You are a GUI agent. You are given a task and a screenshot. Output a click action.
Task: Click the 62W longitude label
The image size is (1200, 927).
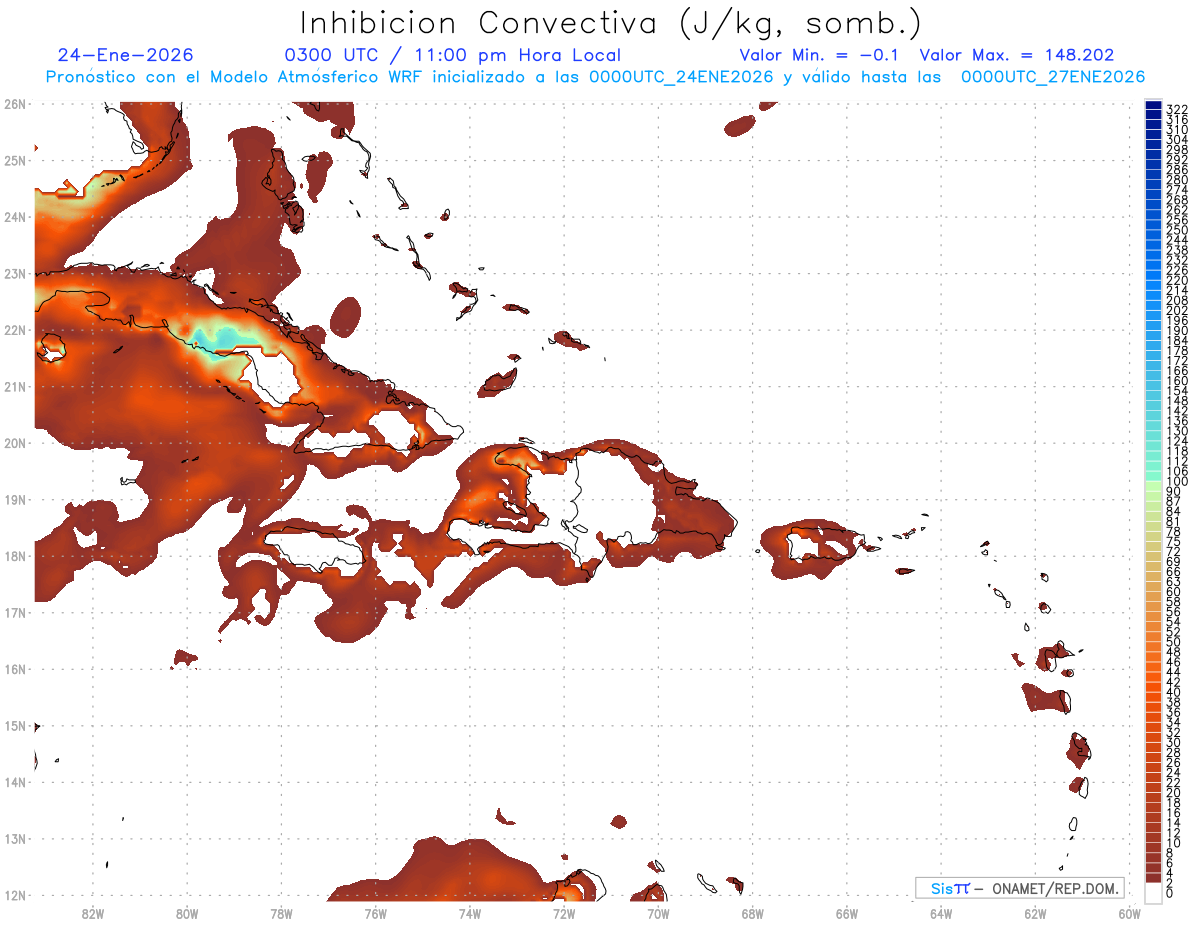coord(1035,913)
